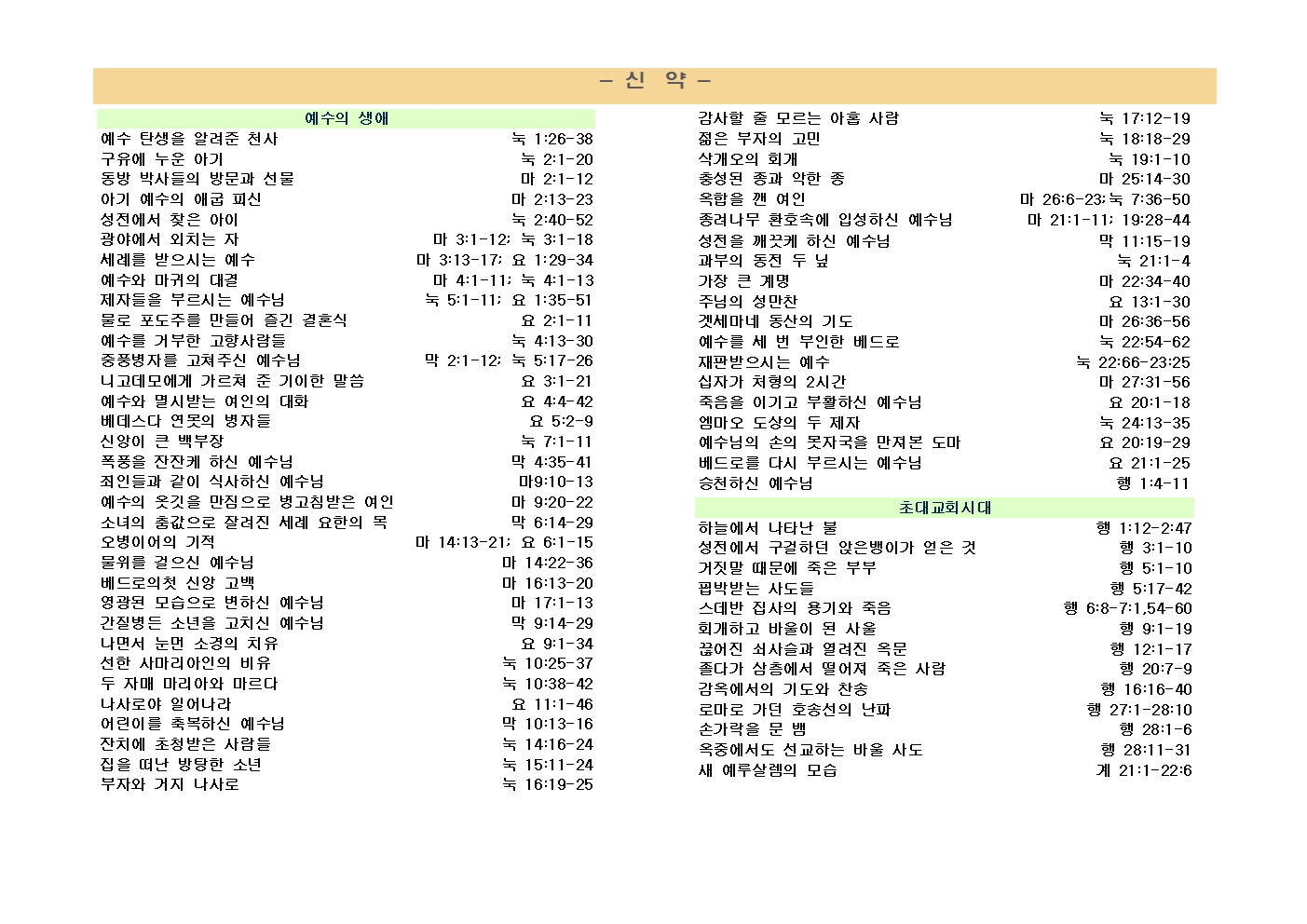This screenshot has height=924, width=1307.
Task: Select the row '구유에 누운 아기'
Action: 347,159
